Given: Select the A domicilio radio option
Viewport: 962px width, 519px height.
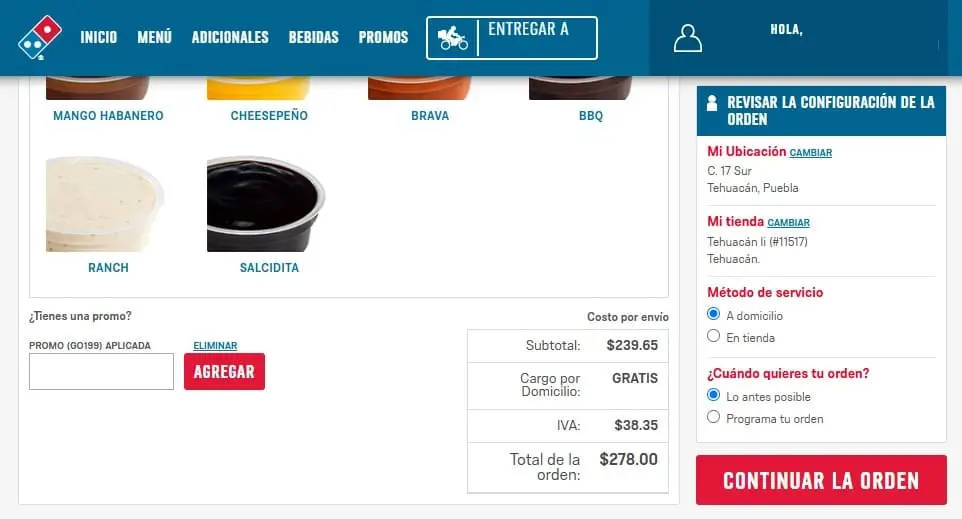Looking at the screenshot, I should click(713, 314).
